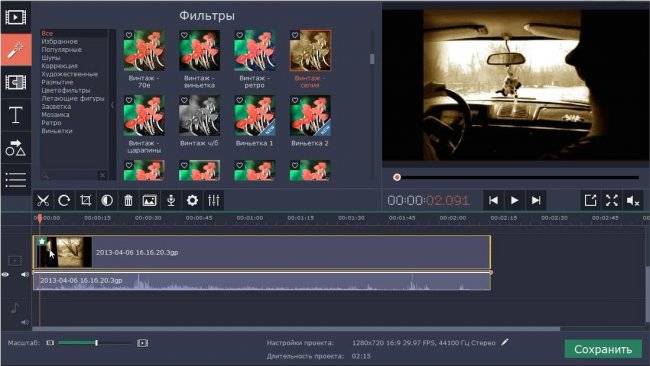Mute preview volume icon
This screenshot has height=366, width=650.
[x=633, y=201]
